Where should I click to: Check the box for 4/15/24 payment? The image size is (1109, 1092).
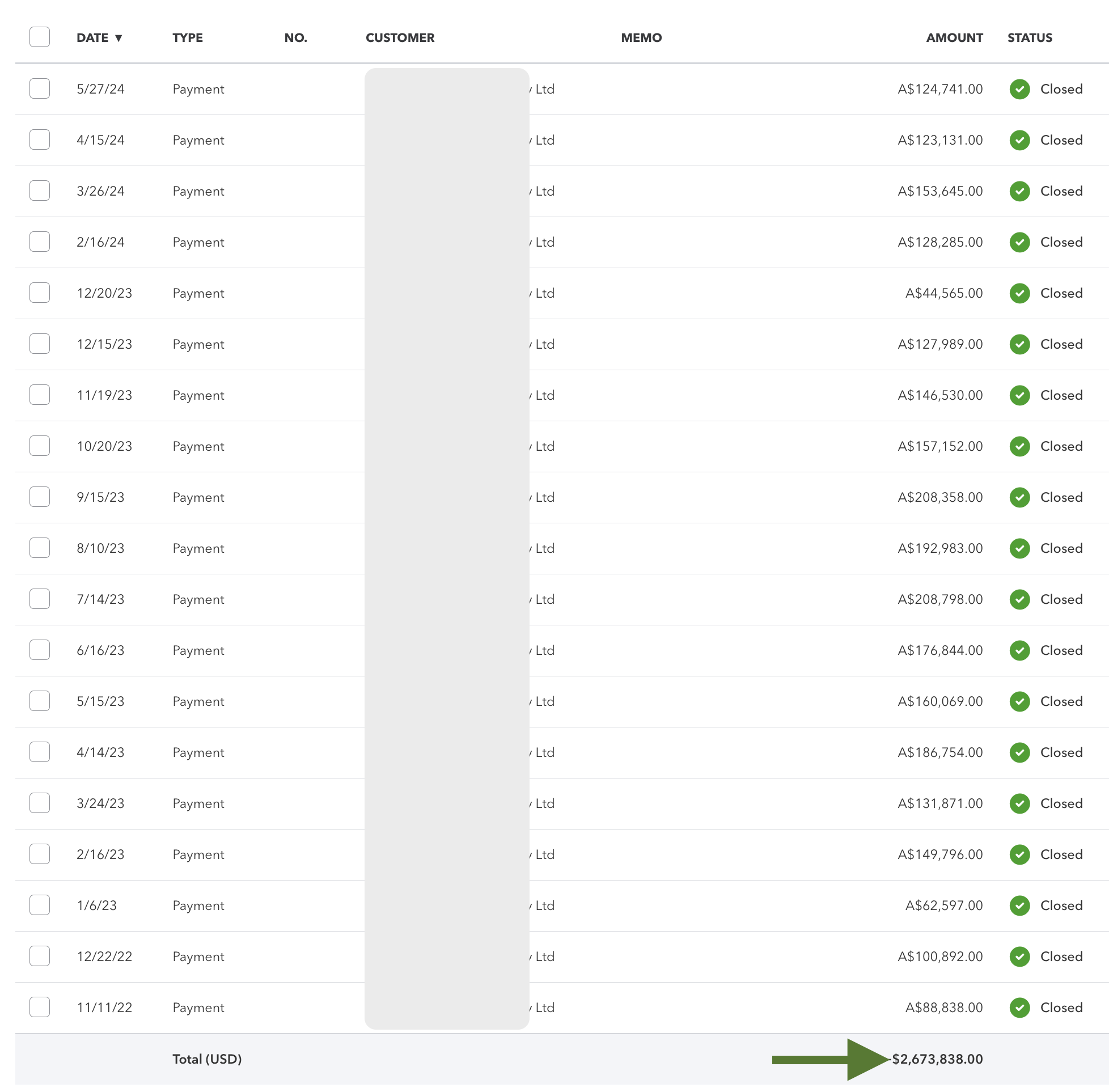40,139
